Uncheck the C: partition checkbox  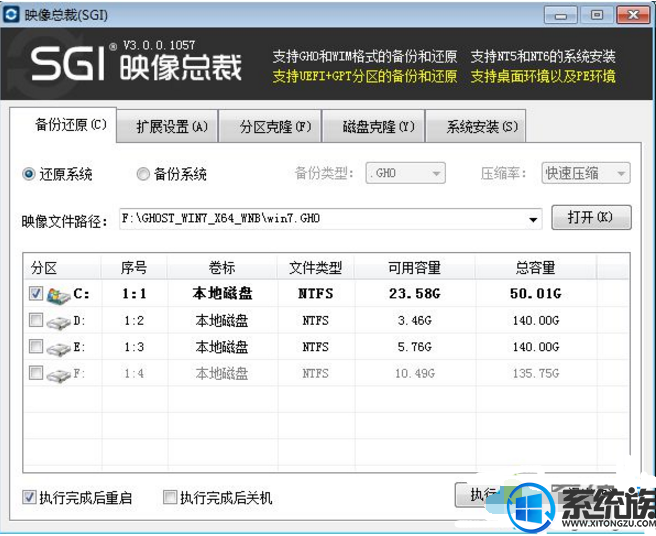[36, 293]
